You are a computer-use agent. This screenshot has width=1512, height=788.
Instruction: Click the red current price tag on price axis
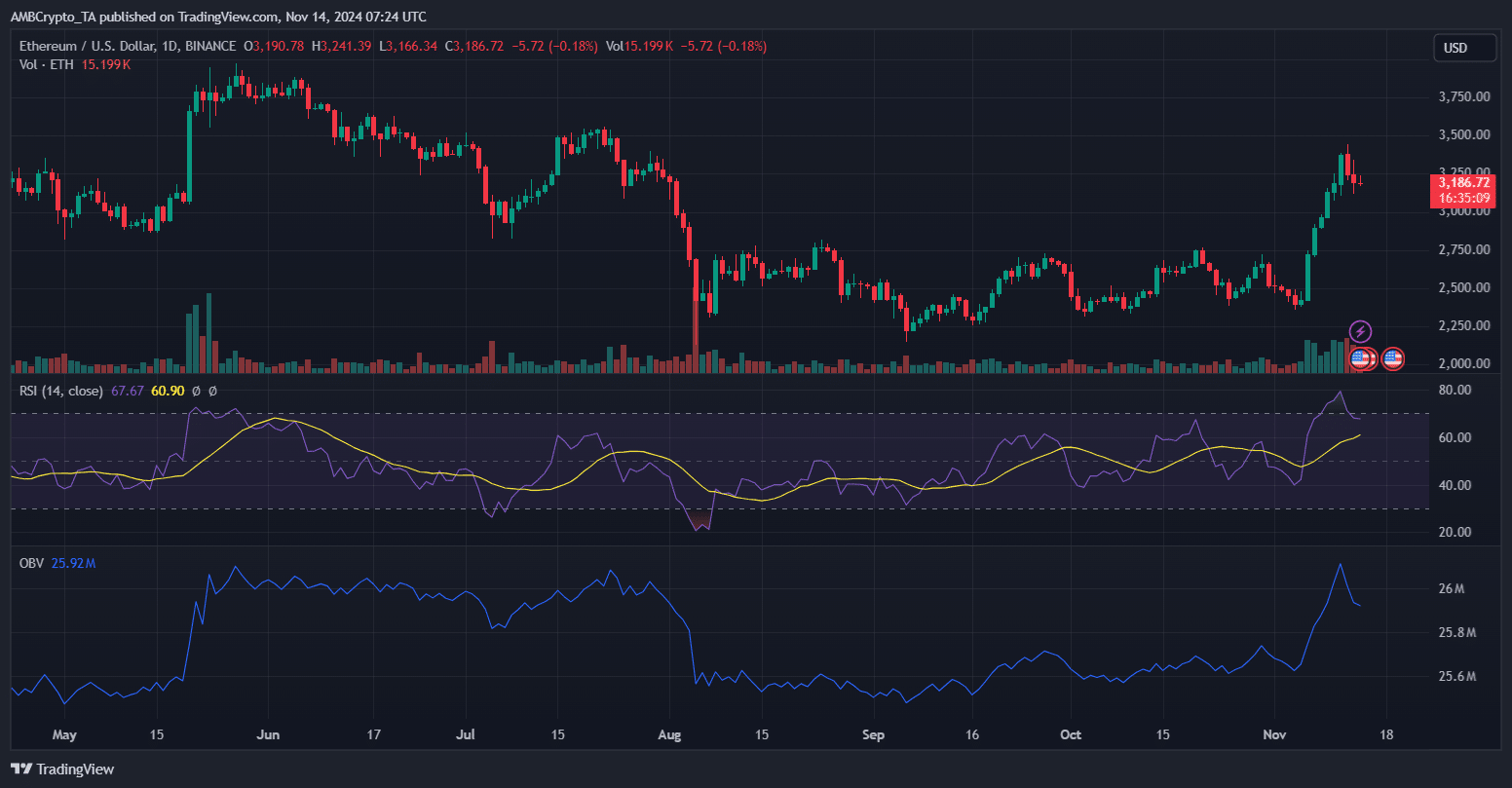(x=1462, y=191)
